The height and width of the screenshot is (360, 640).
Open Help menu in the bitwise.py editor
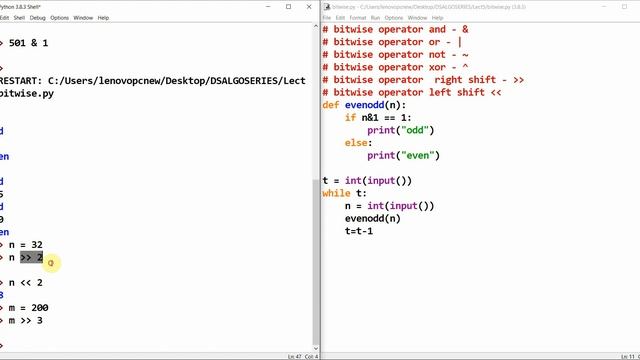(438, 18)
